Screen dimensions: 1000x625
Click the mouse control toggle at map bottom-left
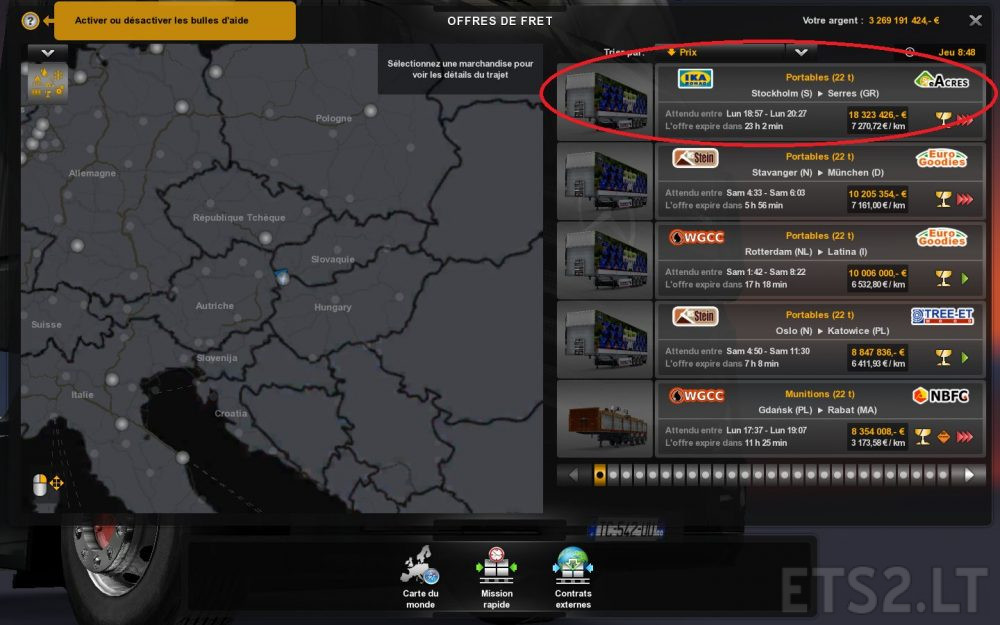pos(41,482)
